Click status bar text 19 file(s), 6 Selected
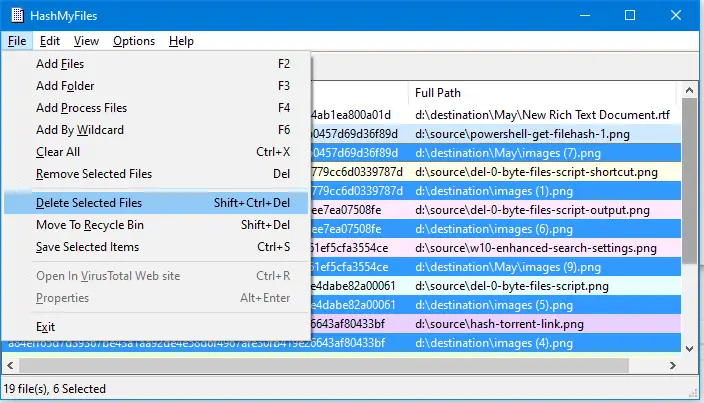 (55, 389)
